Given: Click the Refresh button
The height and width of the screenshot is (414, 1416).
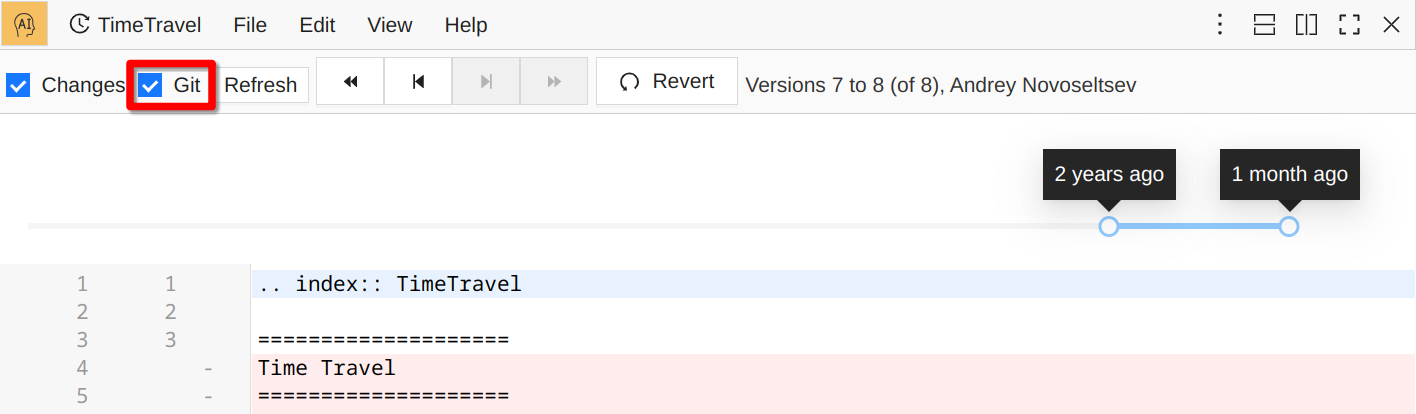Looking at the screenshot, I should [261, 86].
